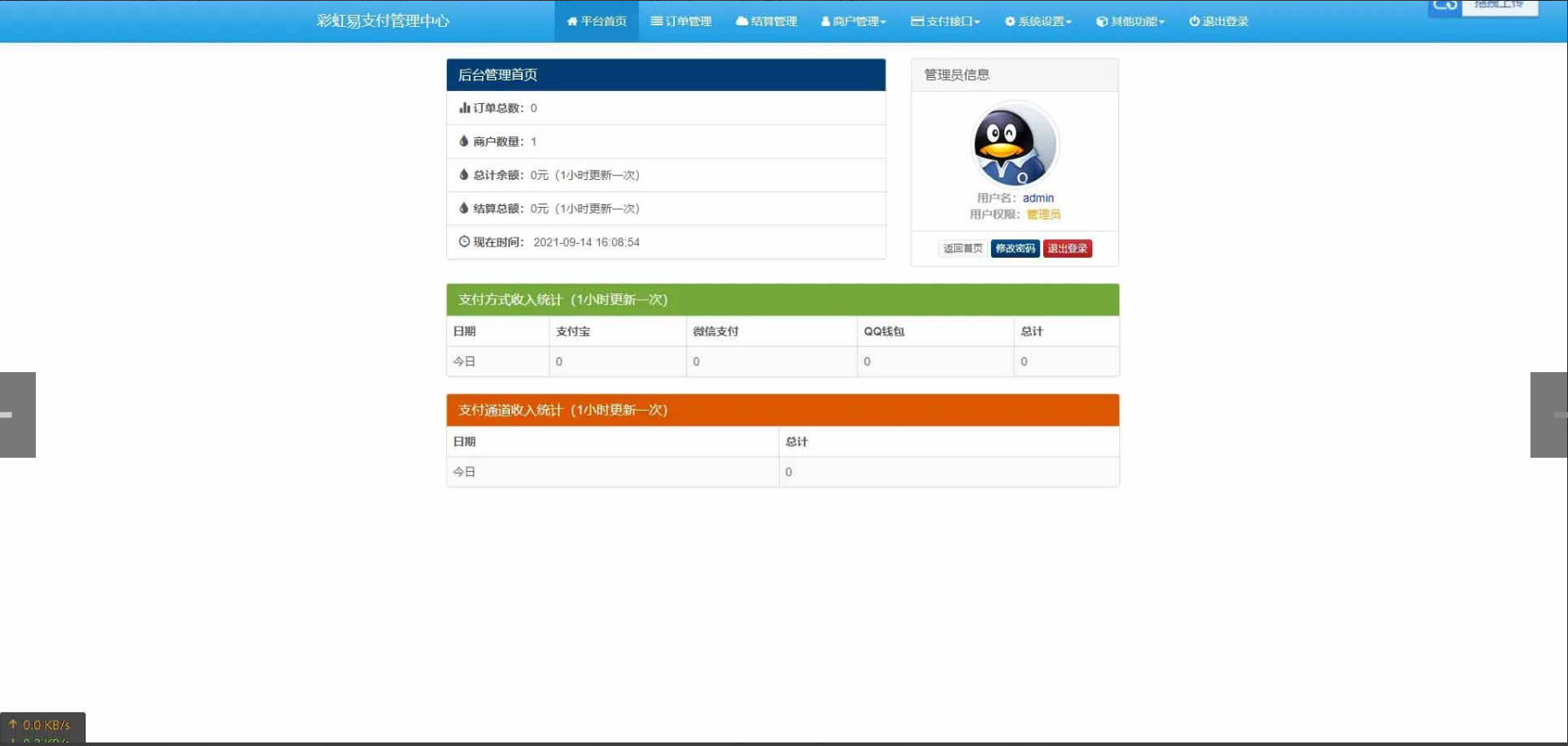Click the home icon beside 平台首页

click(x=572, y=21)
